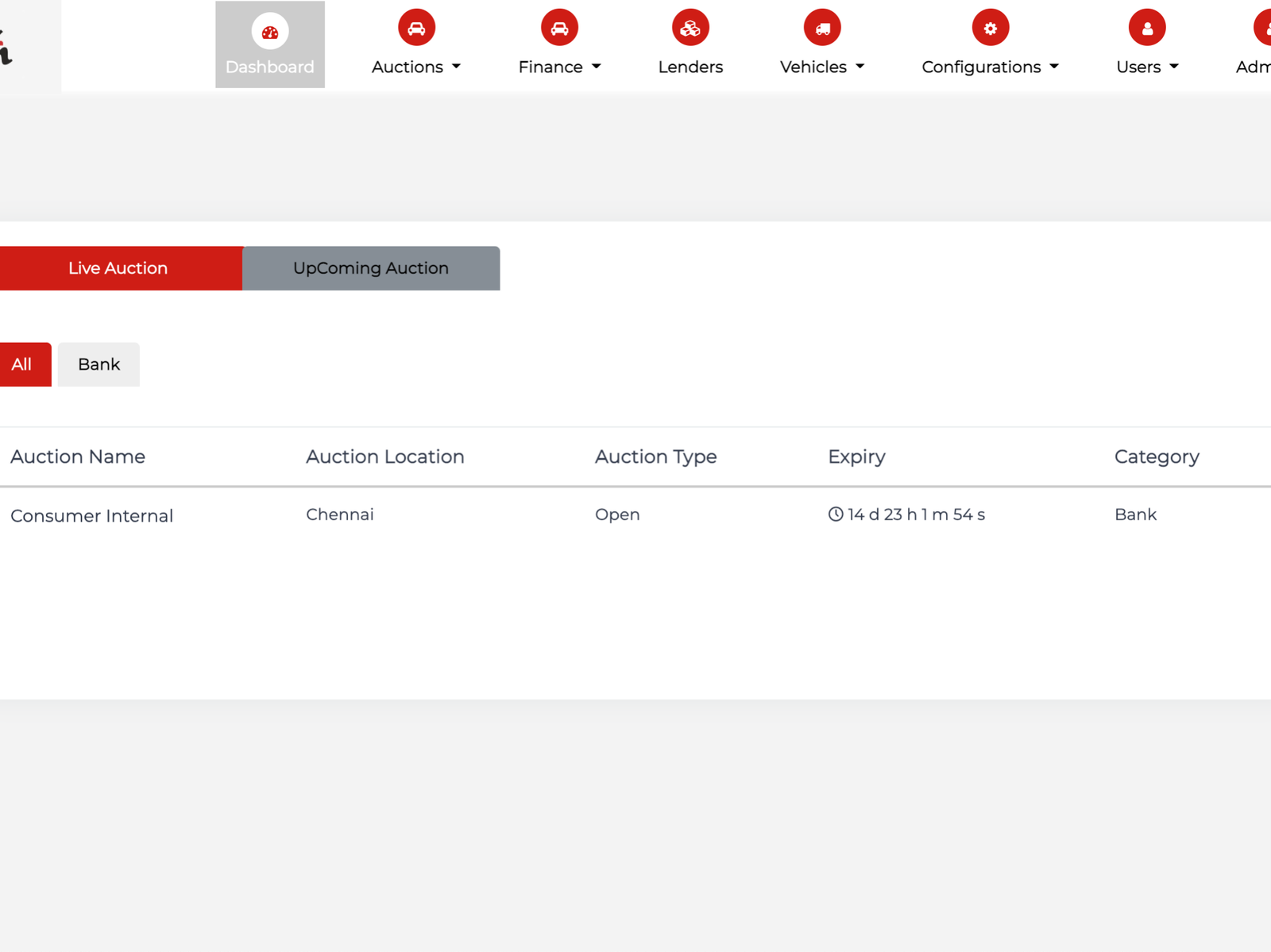This screenshot has height=952, width=1271.
Task: Click the Vehicles truck icon
Action: coord(822,28)
